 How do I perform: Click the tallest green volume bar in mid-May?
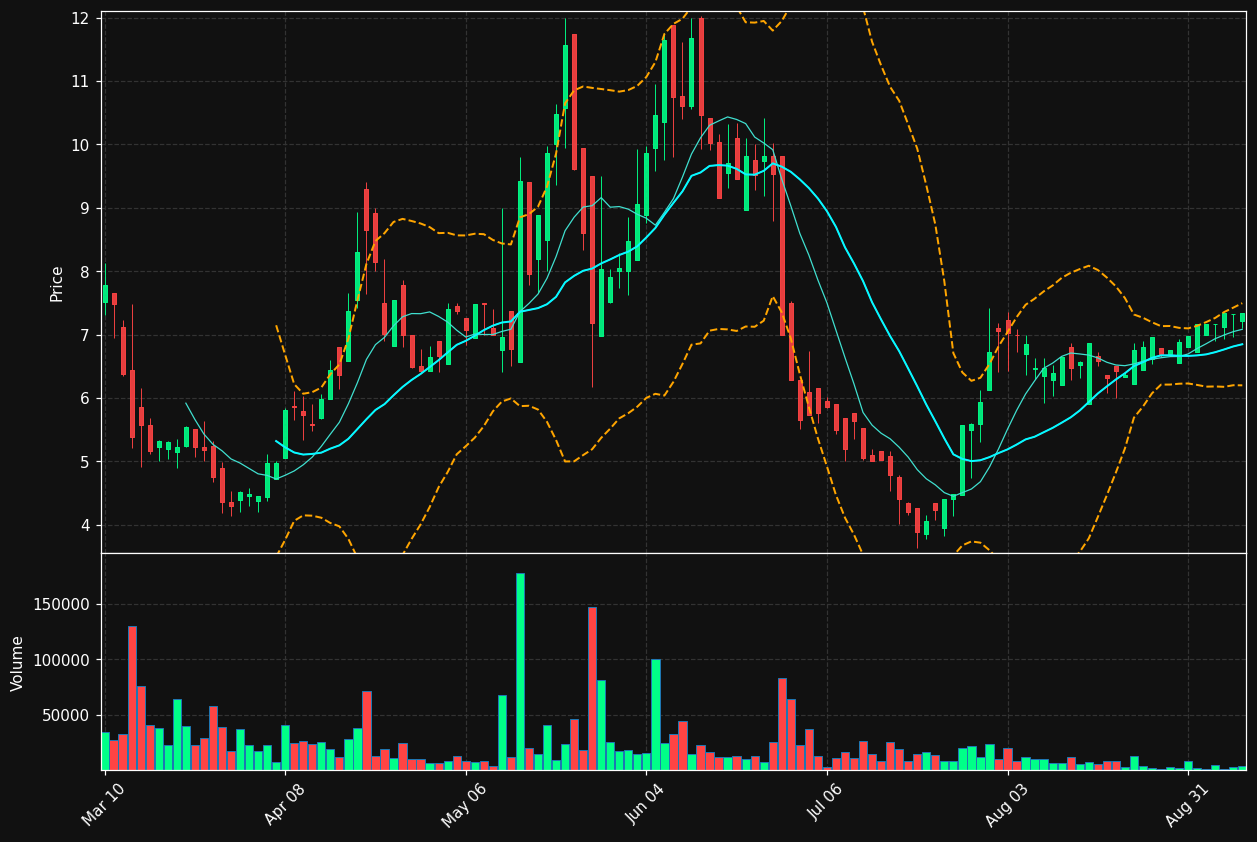point(520,671)
